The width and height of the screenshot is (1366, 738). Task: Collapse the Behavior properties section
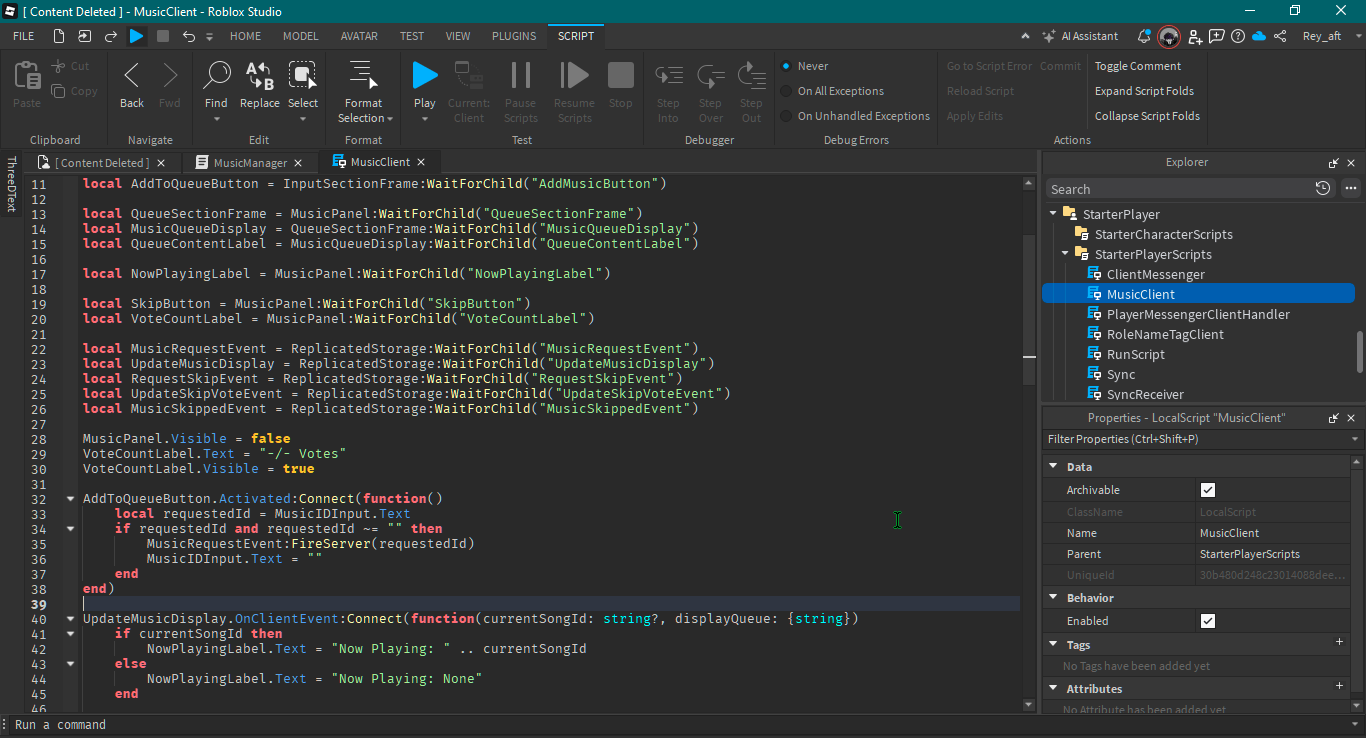click(x=1053, y=598)
